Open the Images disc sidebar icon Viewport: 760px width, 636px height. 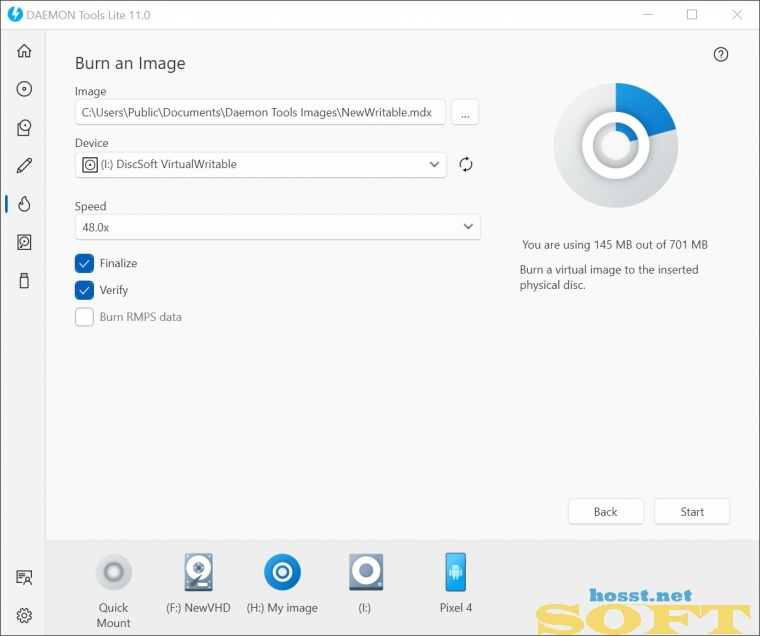coord(24,89)
